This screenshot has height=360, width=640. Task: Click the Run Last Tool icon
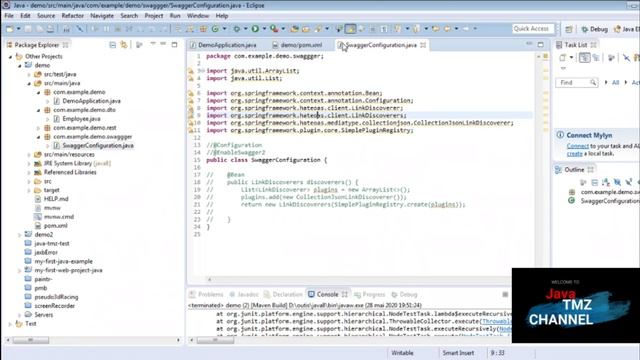274,29
